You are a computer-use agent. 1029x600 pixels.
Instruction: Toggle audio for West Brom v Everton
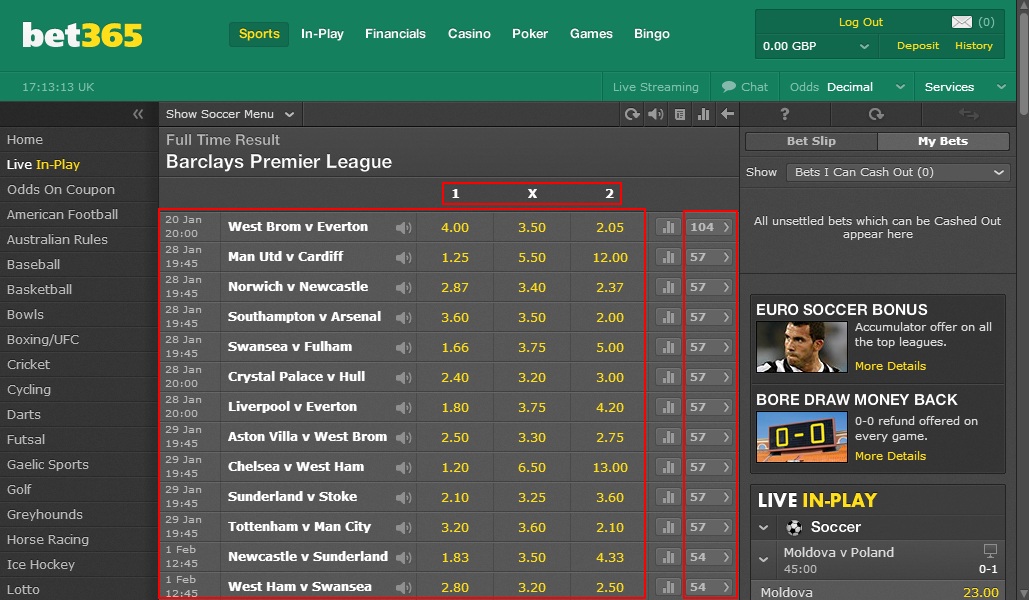[404, 228]
